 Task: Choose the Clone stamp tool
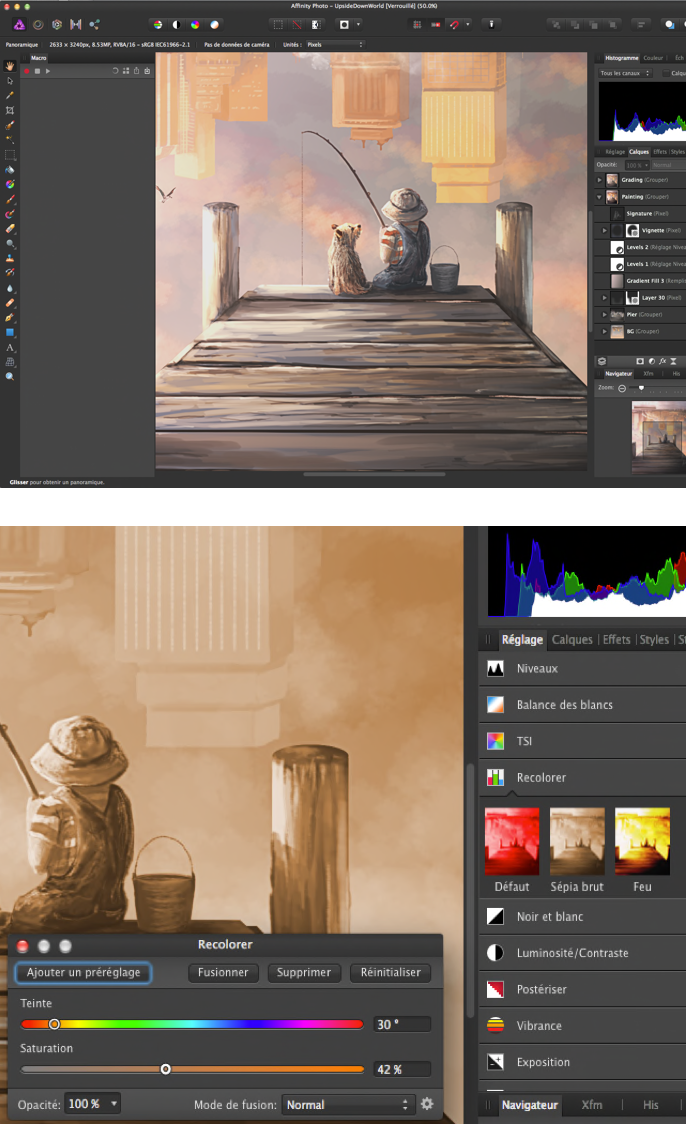[10, 258]
